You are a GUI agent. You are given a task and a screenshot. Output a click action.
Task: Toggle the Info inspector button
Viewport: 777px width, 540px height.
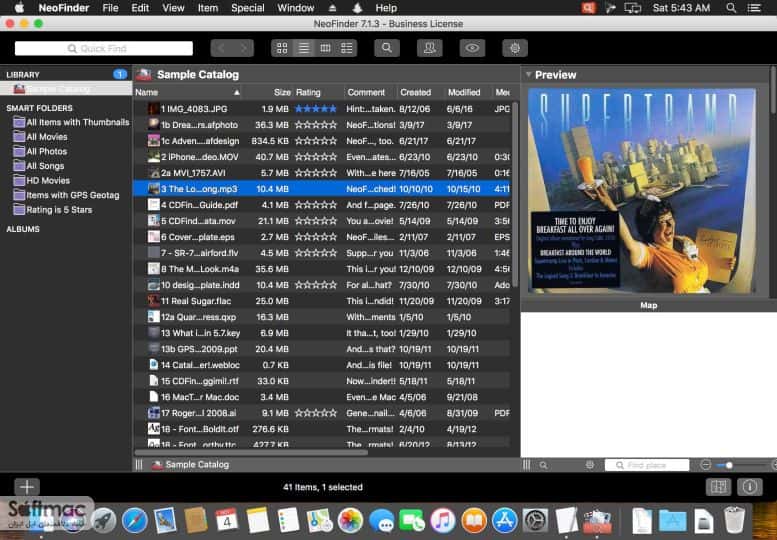pos(750,487)
